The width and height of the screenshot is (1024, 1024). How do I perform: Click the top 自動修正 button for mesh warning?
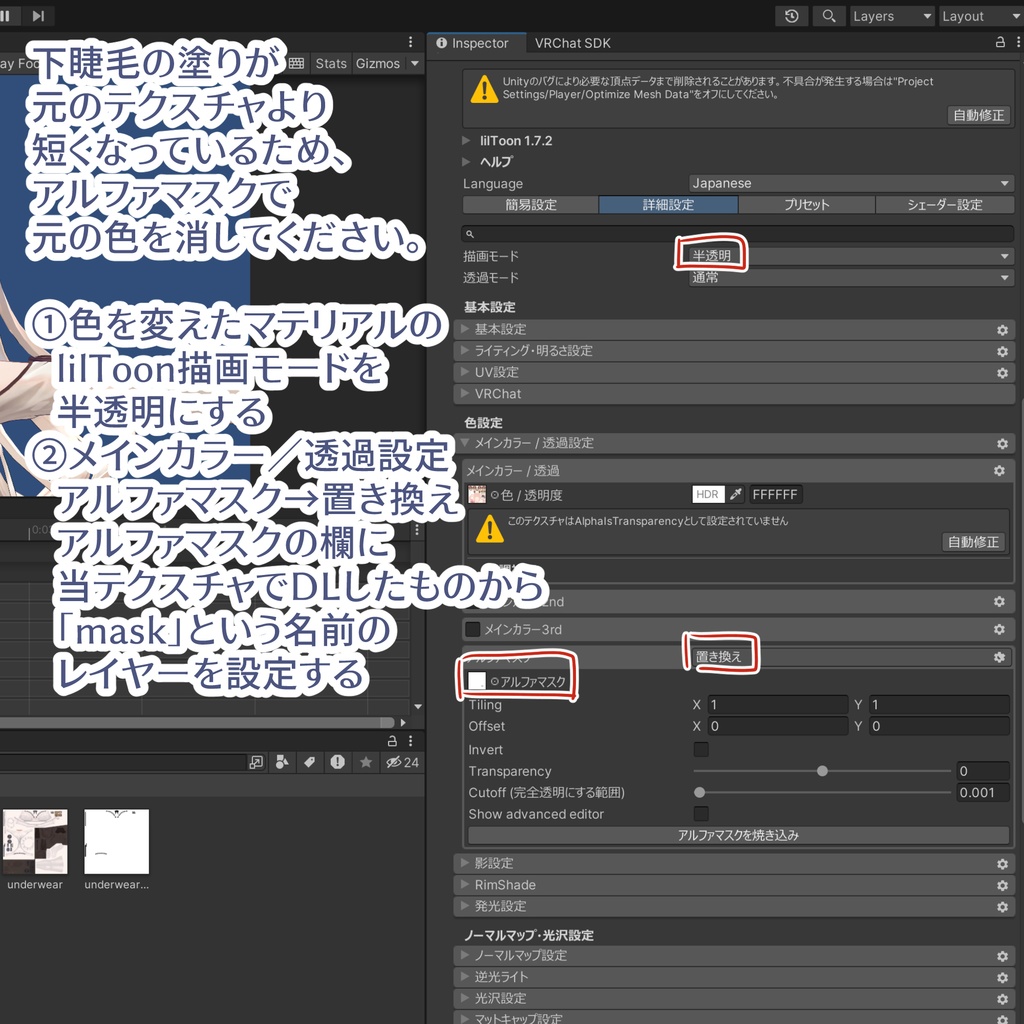978,115
